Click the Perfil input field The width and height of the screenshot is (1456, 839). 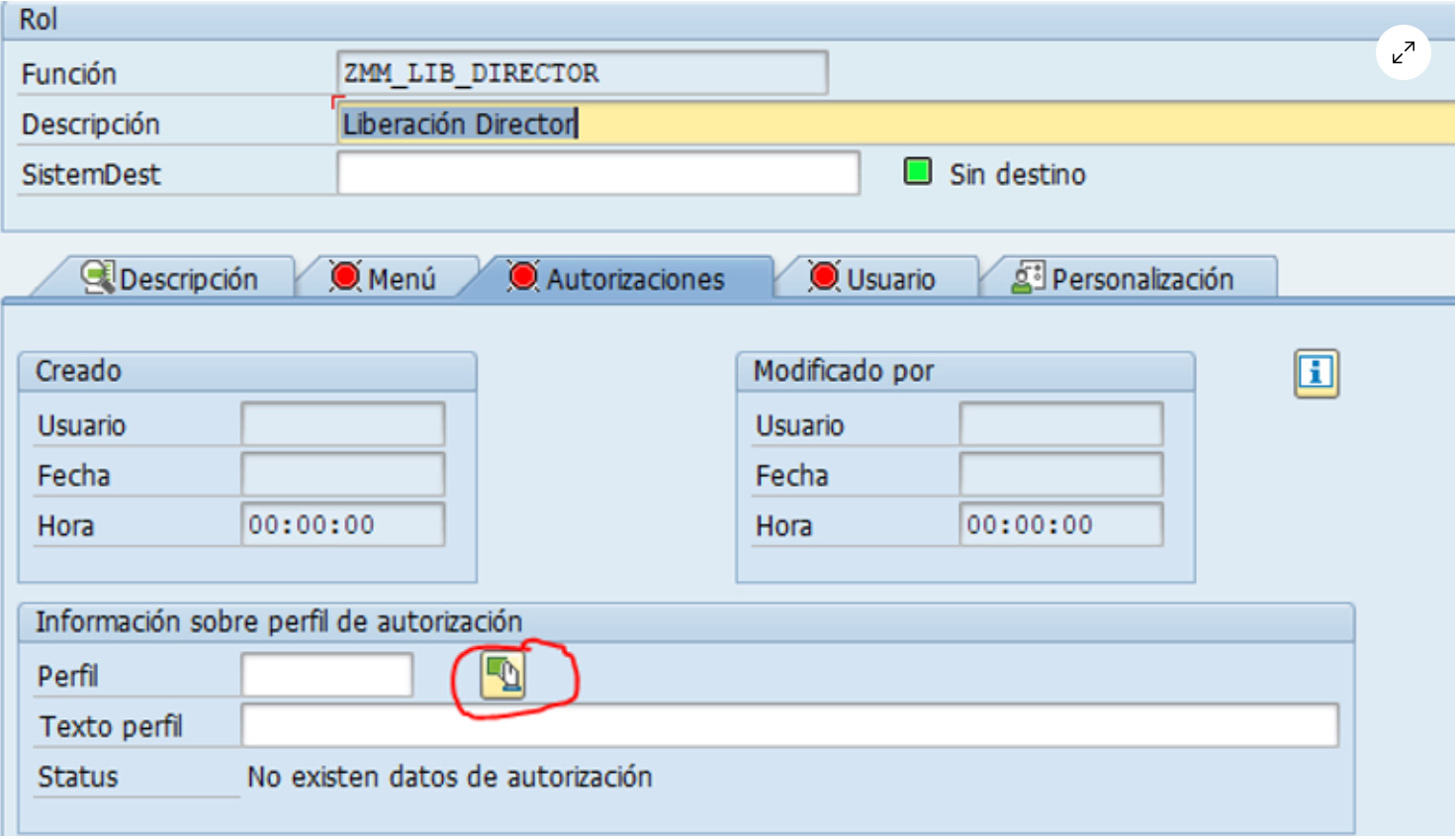[326, 676]
